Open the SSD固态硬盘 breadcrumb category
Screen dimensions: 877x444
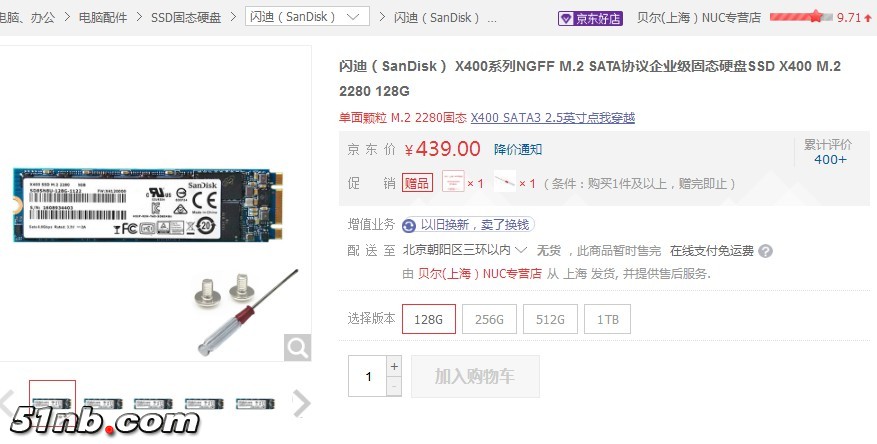tap(186, 17)
